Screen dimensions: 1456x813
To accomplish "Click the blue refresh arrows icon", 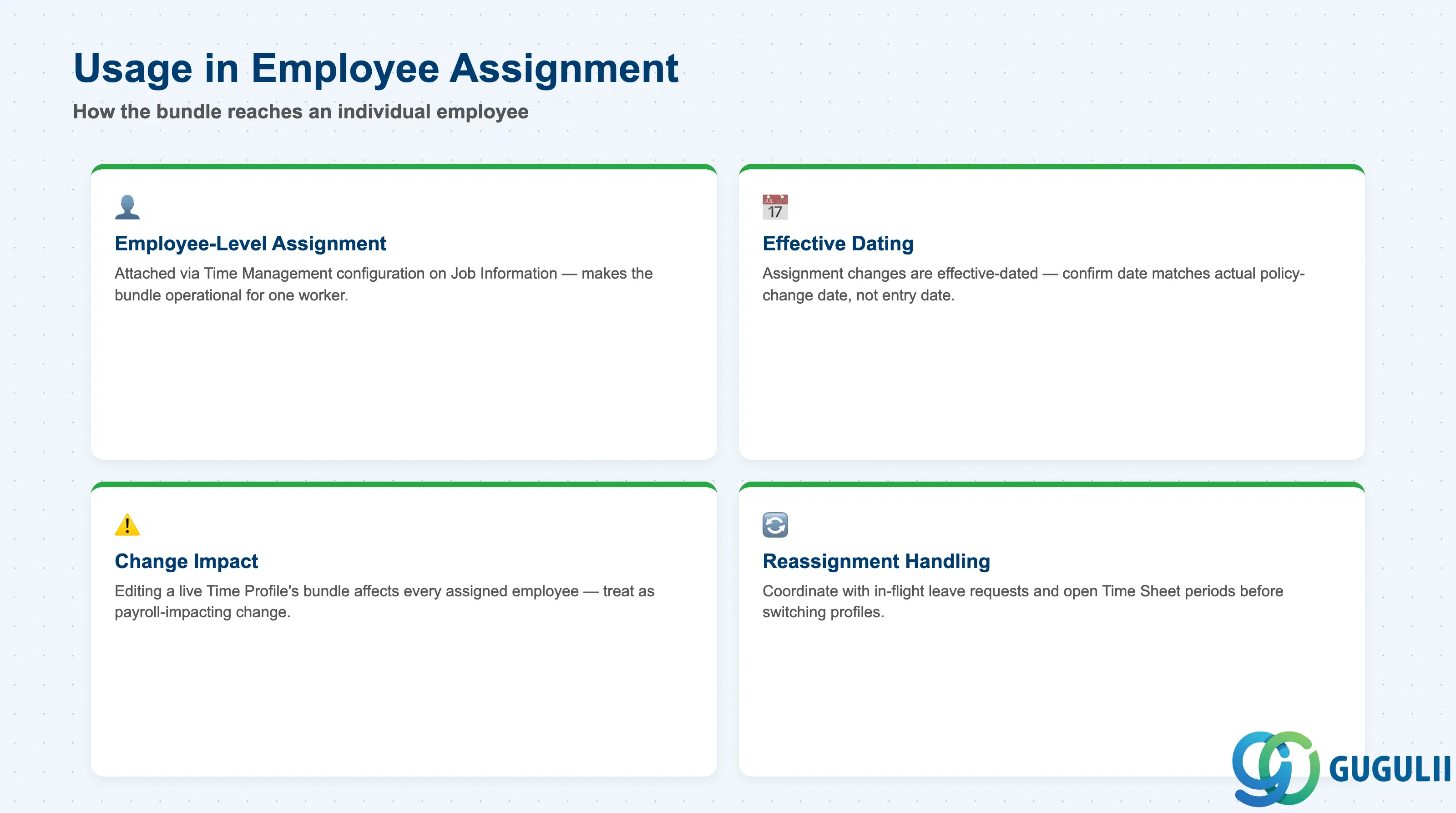I will 775,525.
